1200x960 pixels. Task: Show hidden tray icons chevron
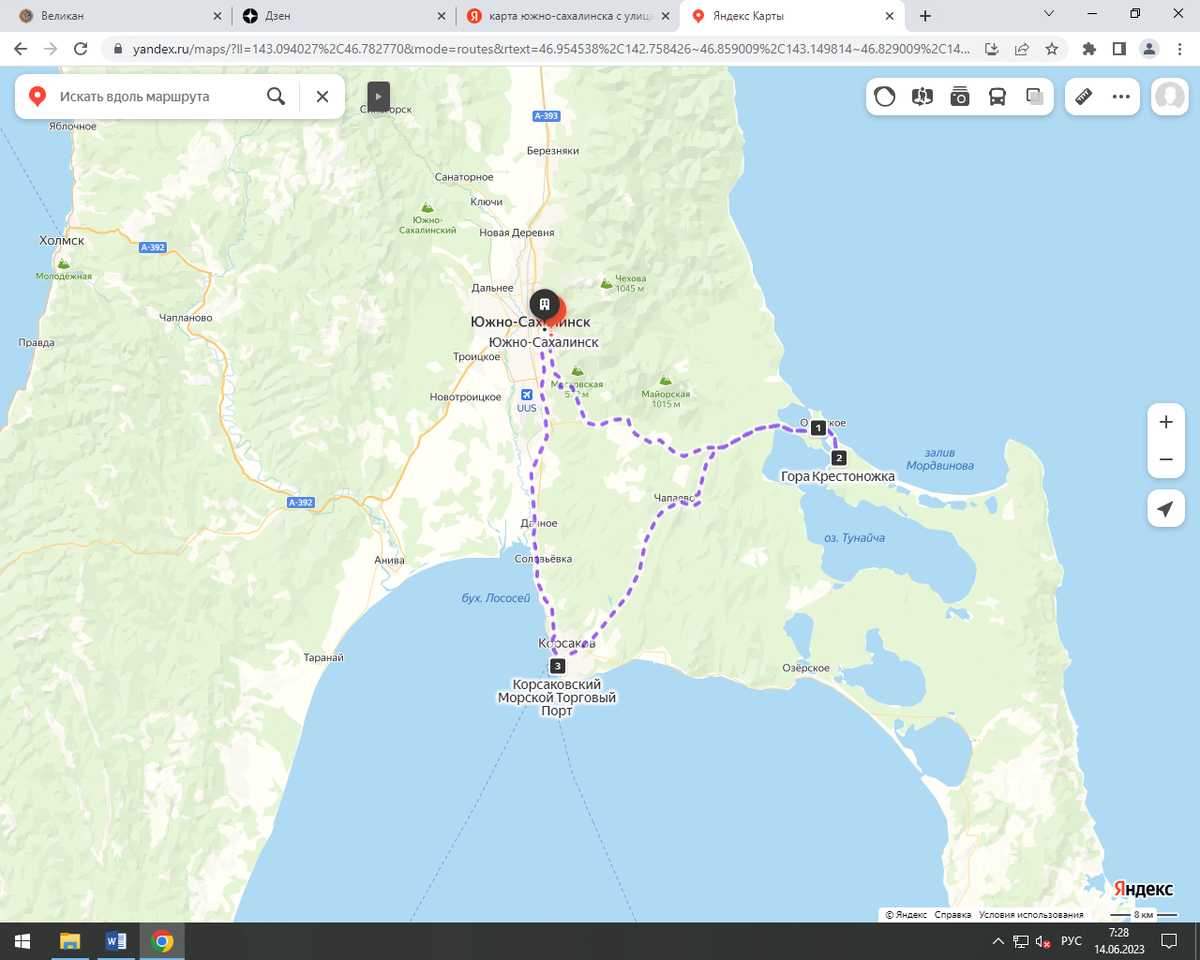[997, 941]
